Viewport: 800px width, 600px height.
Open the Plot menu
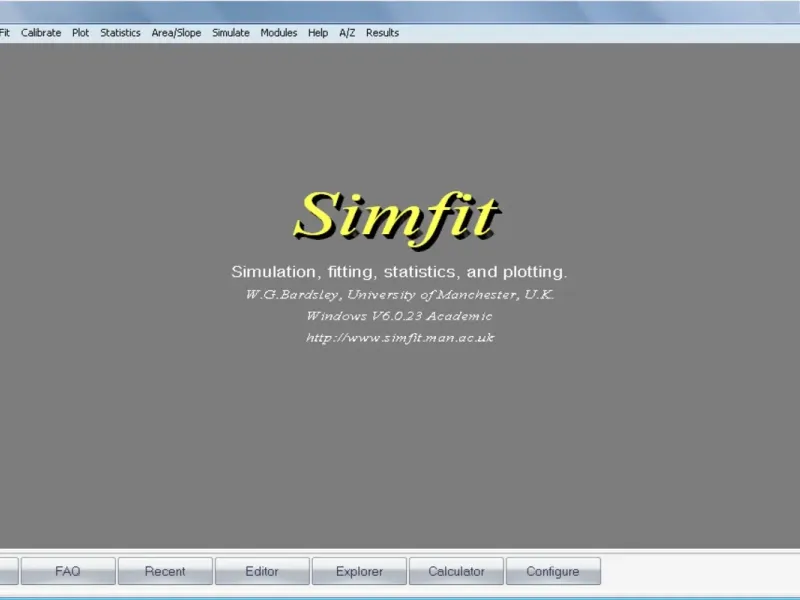click(x=80, y=33)
